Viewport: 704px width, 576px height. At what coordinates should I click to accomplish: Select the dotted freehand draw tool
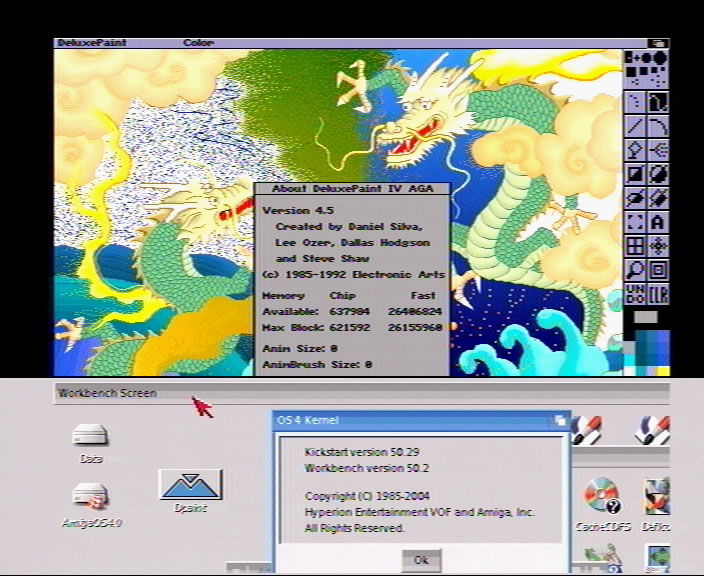pos(635,102)
